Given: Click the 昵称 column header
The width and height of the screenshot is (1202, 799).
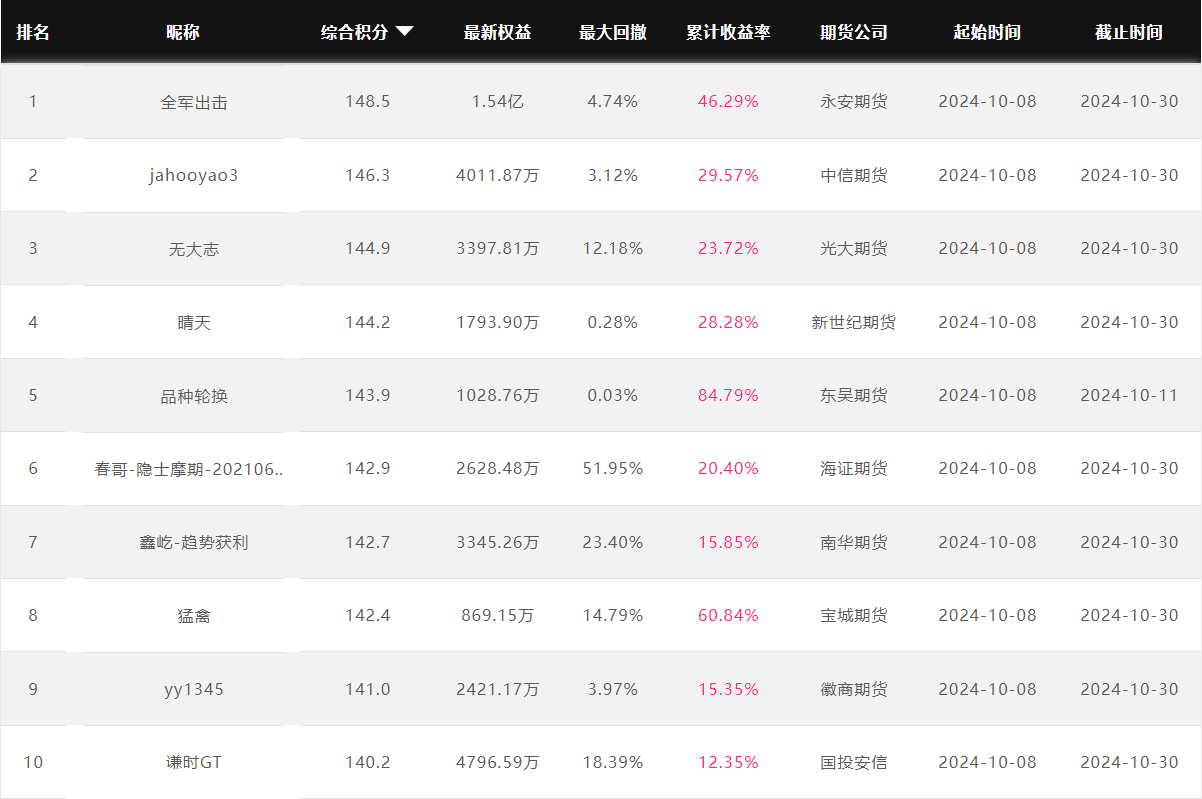Looking at the screenshot, I should [x=183, y=32].
